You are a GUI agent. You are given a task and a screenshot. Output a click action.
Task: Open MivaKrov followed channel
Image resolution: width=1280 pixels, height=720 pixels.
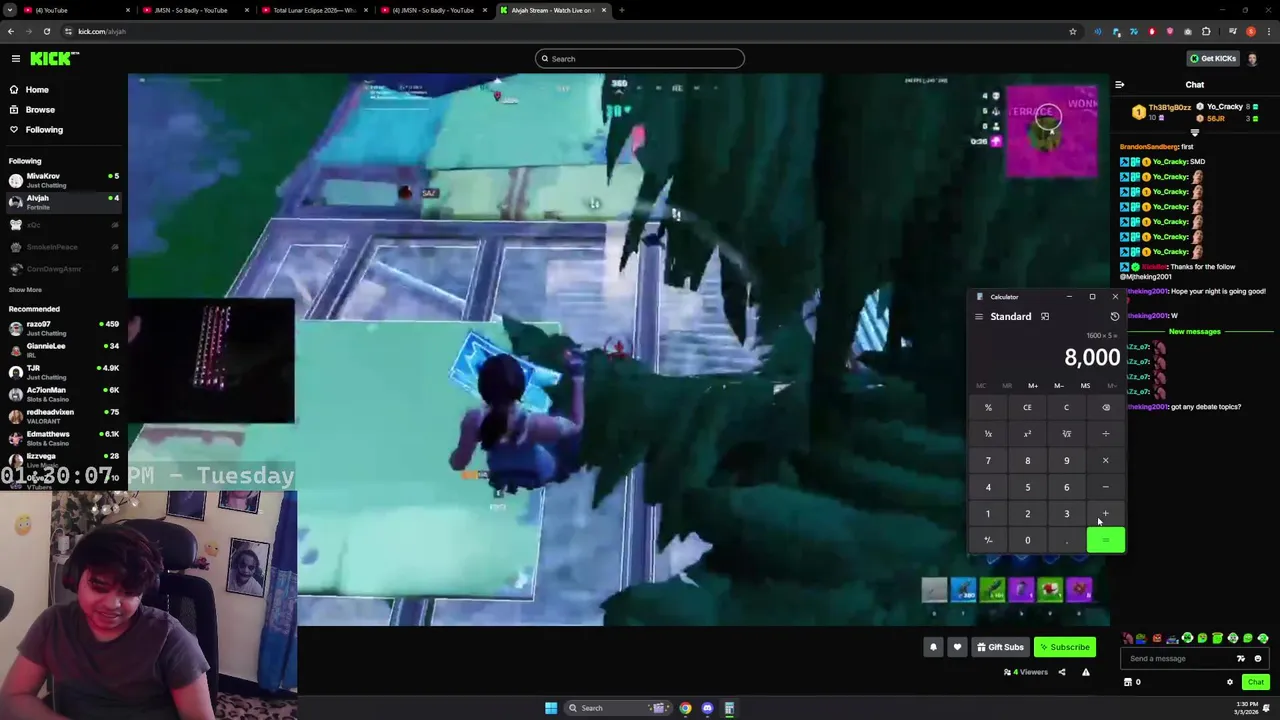62,180
